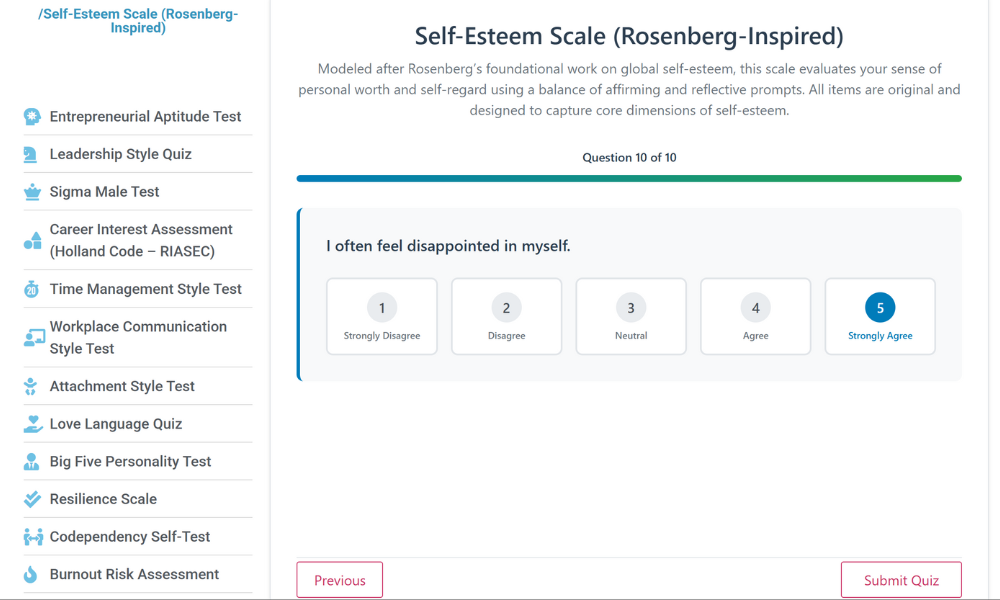Pick rating 4 Agree for the question
Image resolution: width=1000 pixels, height=600 pixels.
pyautogui.click(x=755, y=316)
